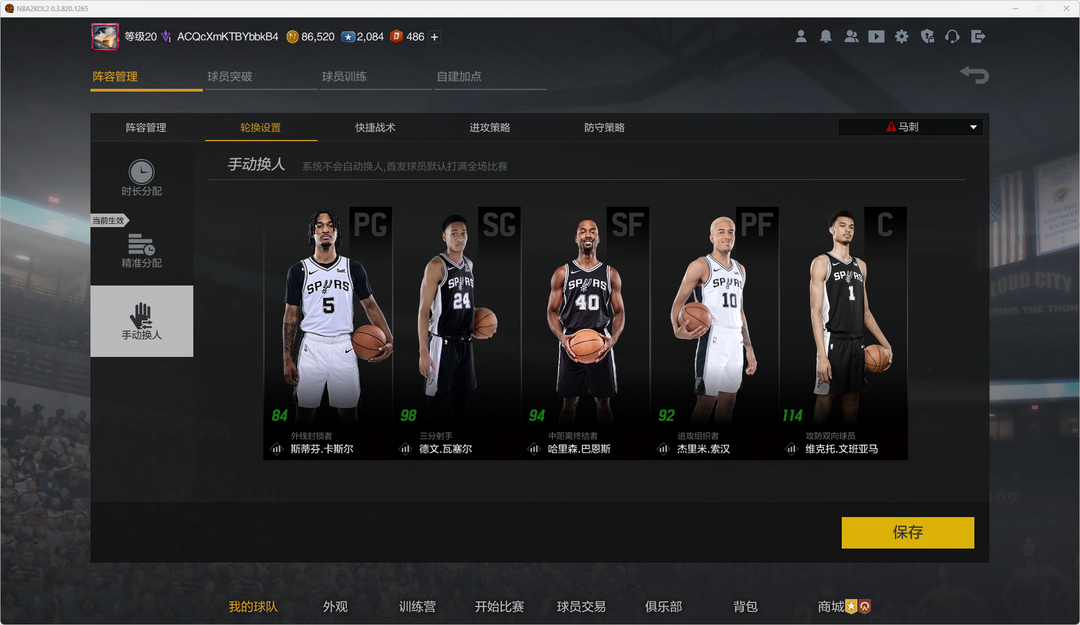Open the video replay icon
The image size is (1080, 625).
(x=876, y=37)
